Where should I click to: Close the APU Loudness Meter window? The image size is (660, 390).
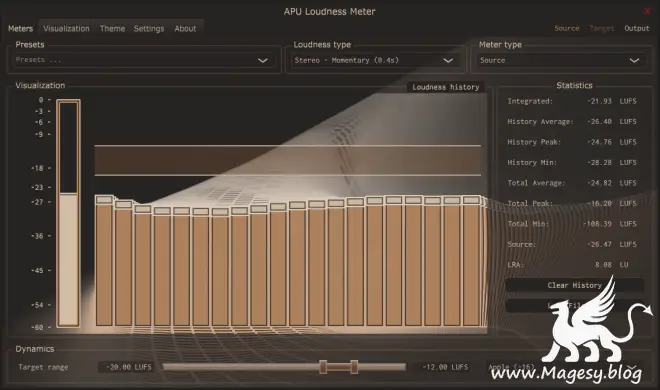click(x=647, y=11)
